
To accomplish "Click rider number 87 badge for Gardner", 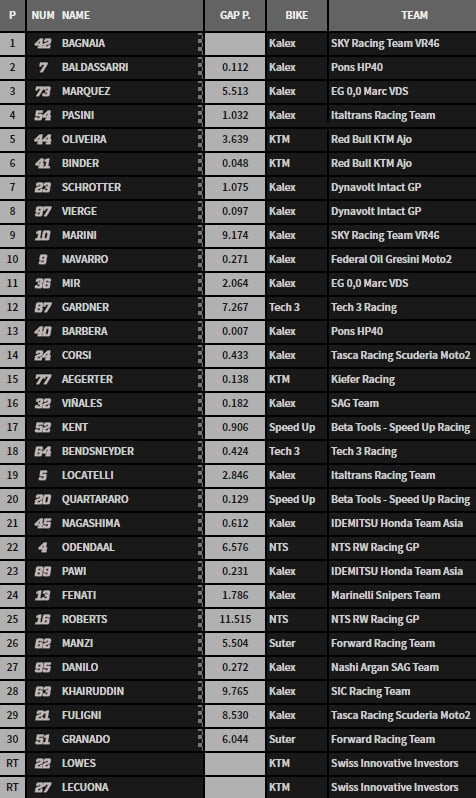I will pyautogui.click(x=43, y=307).
